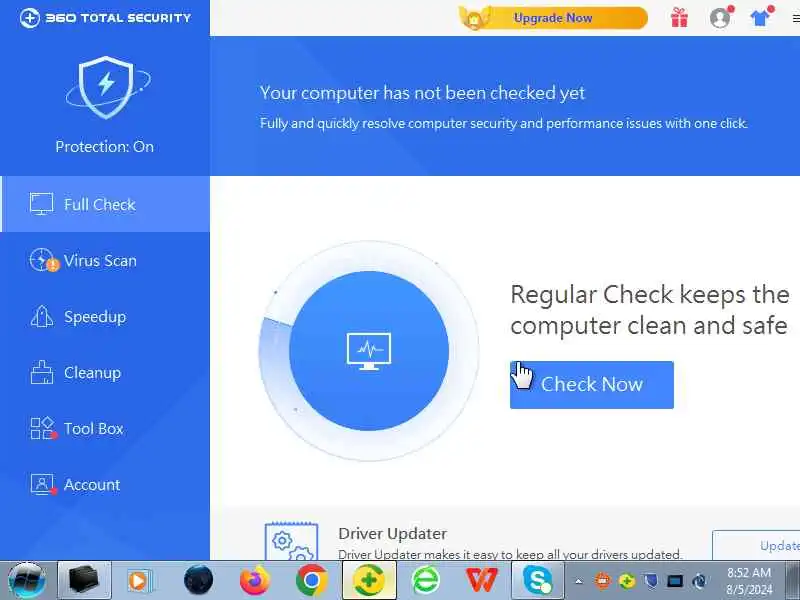This screenshot has width=800, height=600.
Task: Click the Show desktop strip
Action: click(x=792, y=581)
